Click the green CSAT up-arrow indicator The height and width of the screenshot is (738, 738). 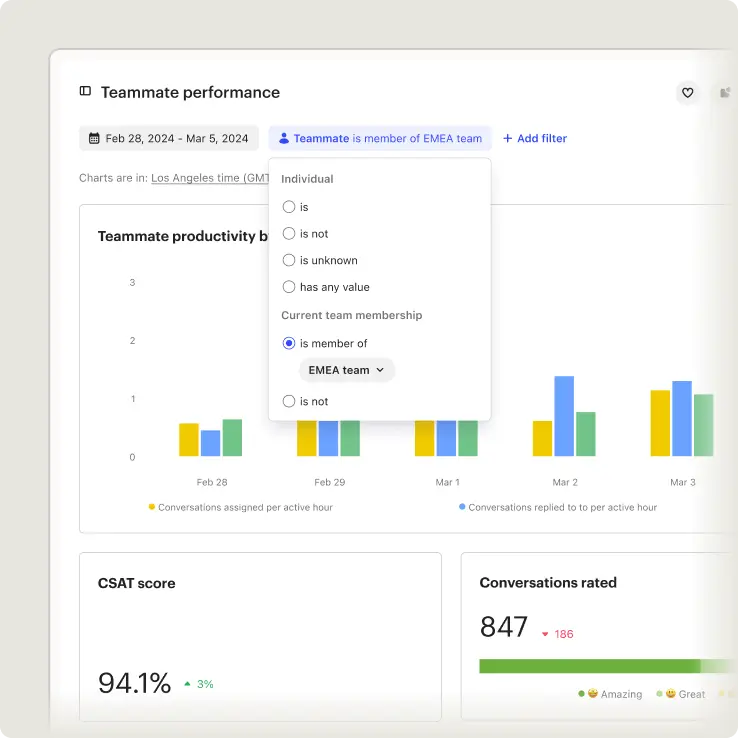pos(186,684)
